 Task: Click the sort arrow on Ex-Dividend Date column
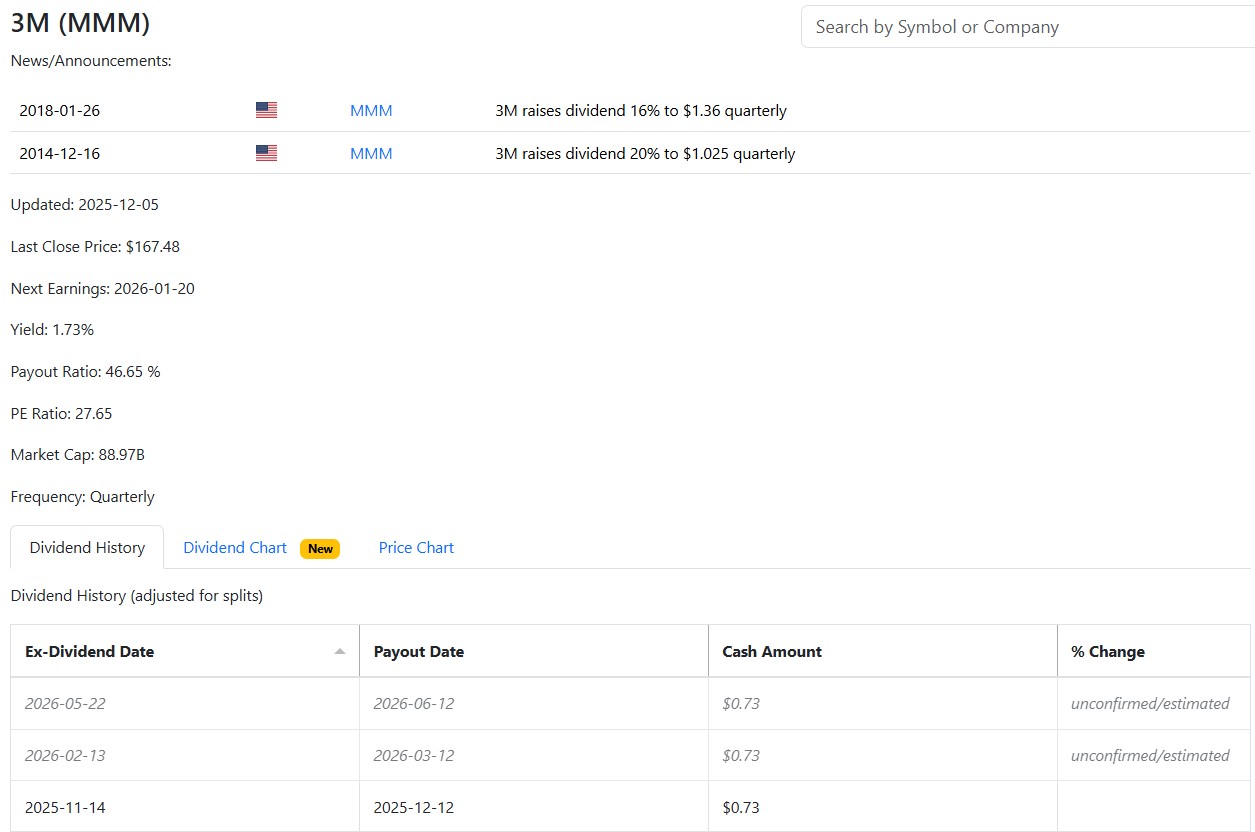(x=340, y=651)
